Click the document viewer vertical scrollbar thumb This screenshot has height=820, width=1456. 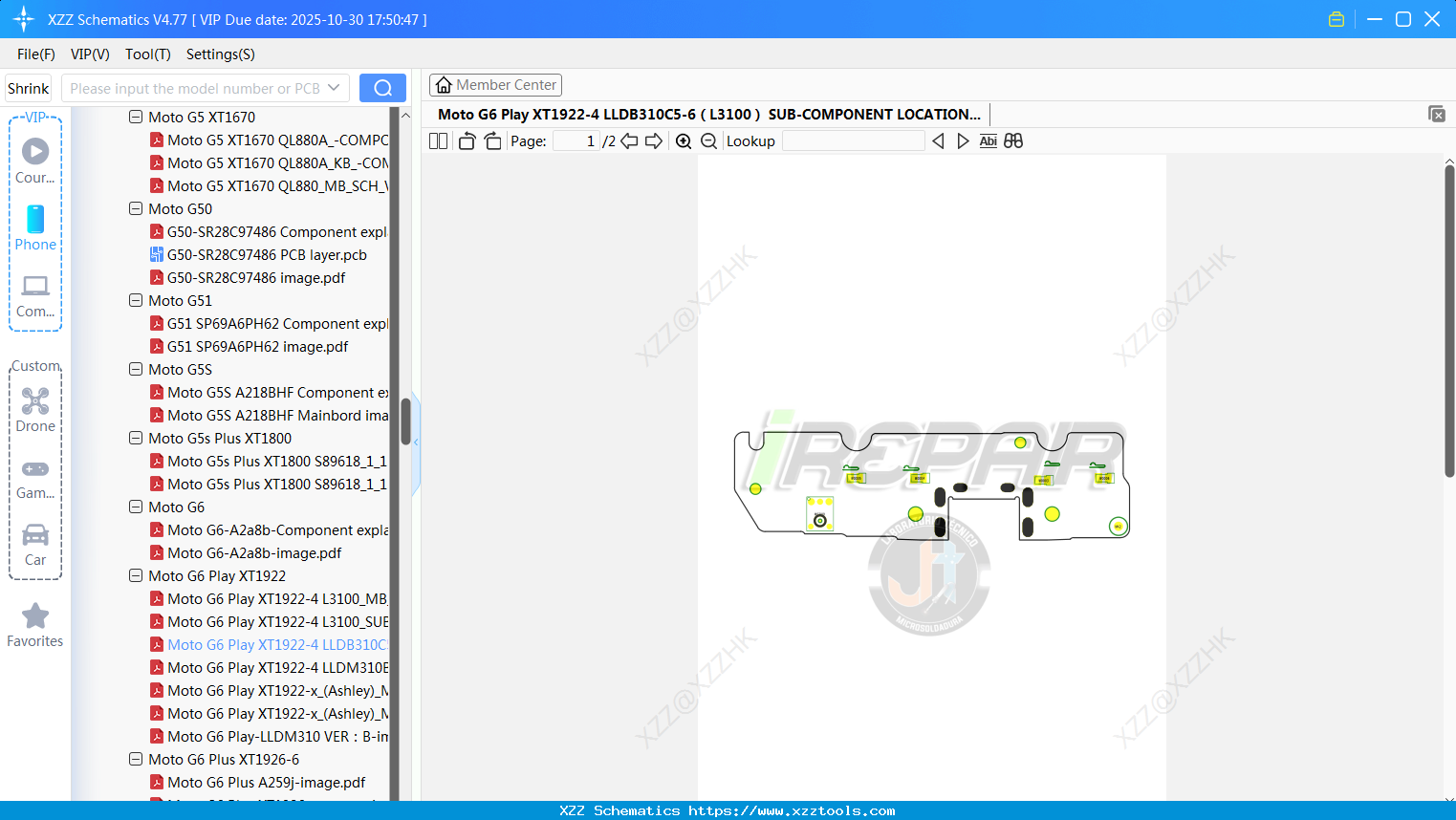[1449, 320]
